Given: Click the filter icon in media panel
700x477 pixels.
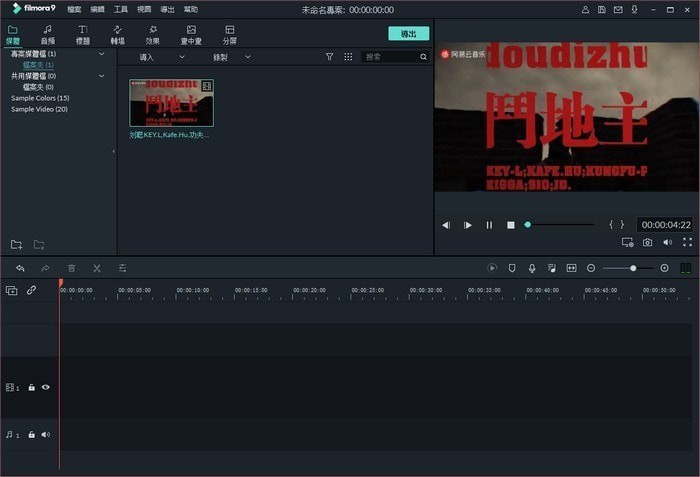Looking at the screenshot, I should [329, 57].
